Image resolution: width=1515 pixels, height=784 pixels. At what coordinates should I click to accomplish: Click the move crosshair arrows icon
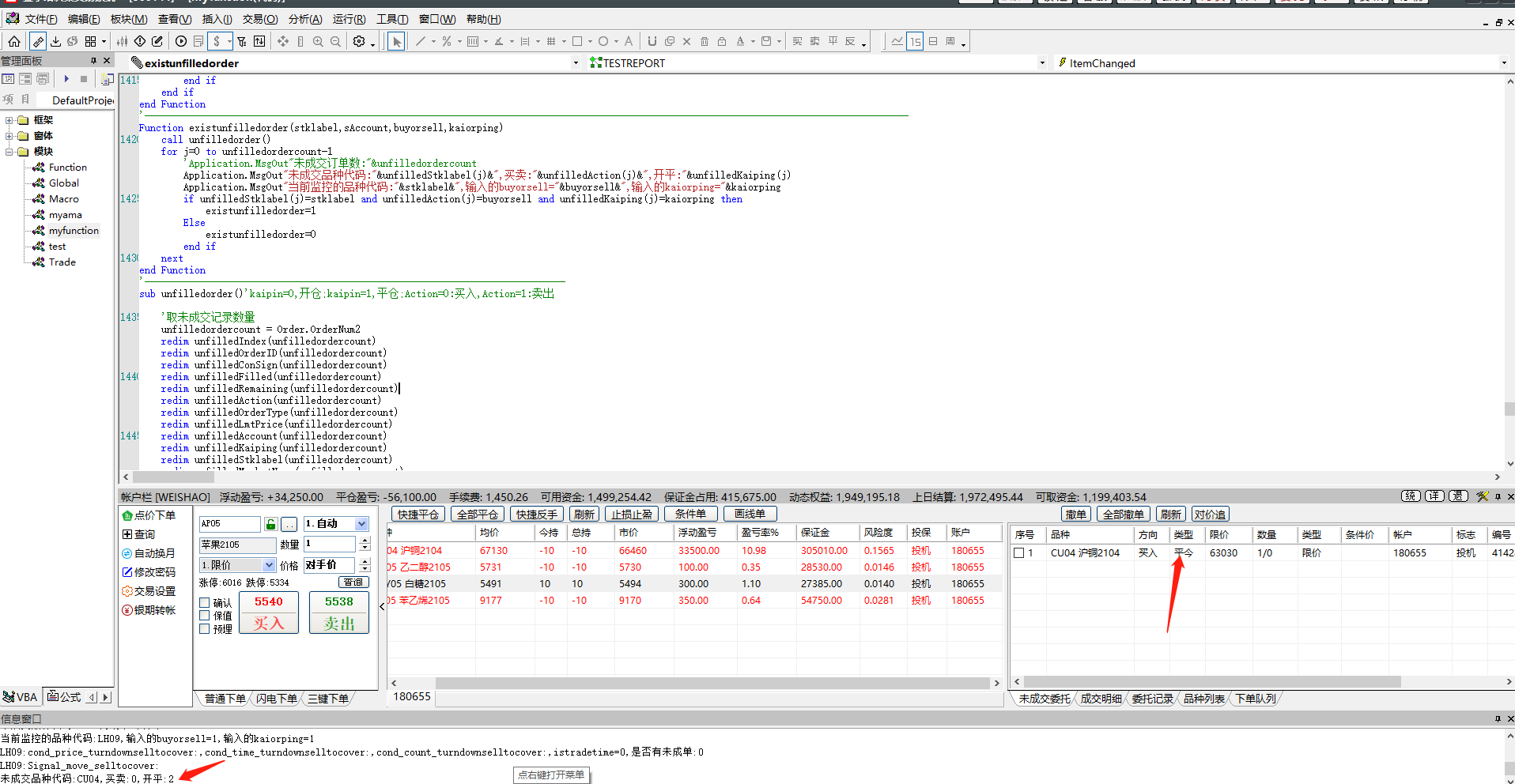(x=282, y=41)
